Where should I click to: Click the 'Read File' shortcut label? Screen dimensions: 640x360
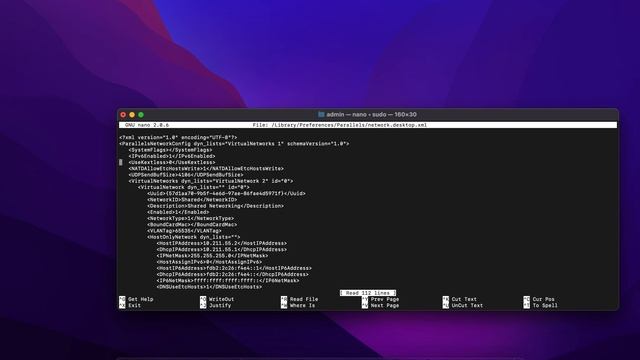point(304,299)
